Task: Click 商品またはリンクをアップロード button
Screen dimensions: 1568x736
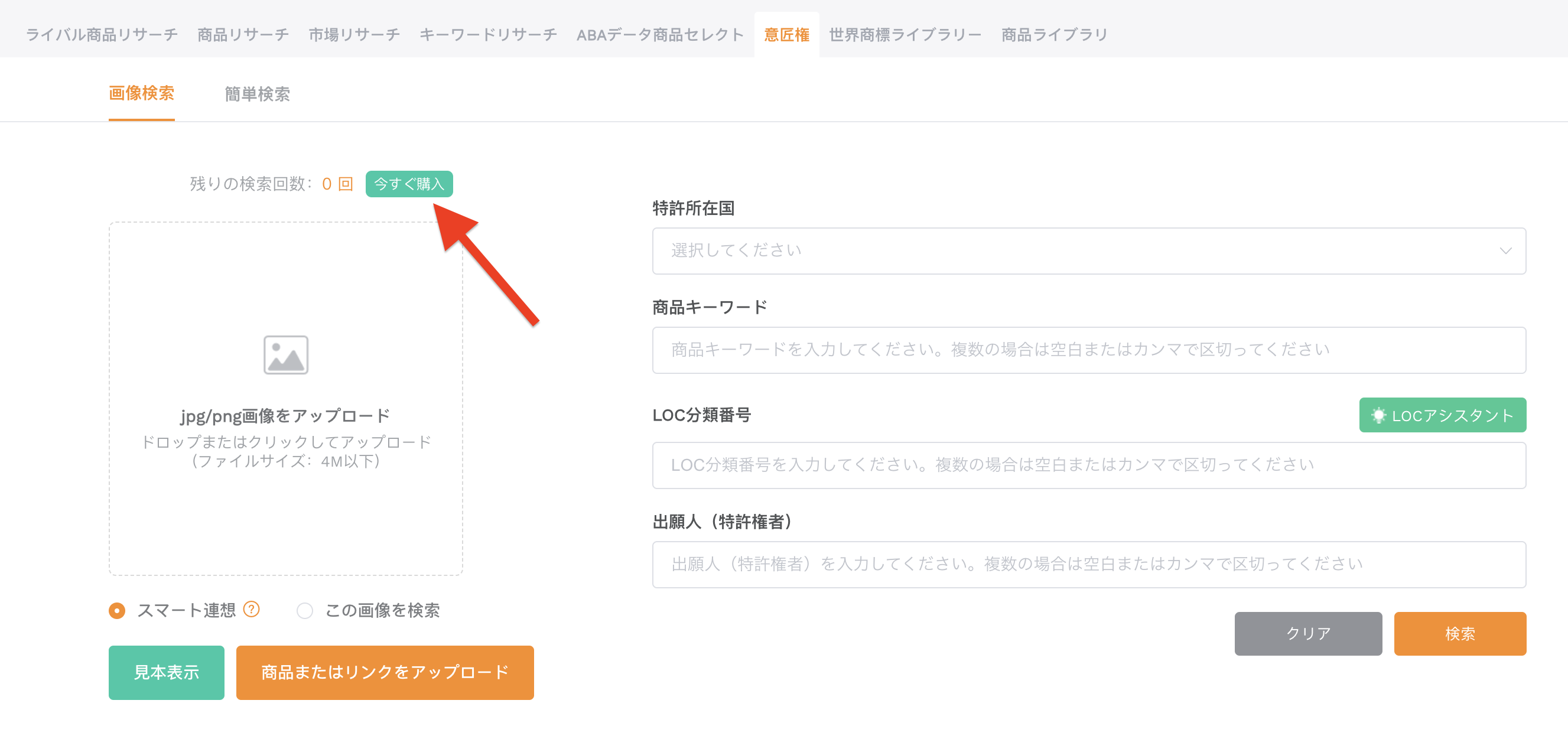Action: [385, 672]
